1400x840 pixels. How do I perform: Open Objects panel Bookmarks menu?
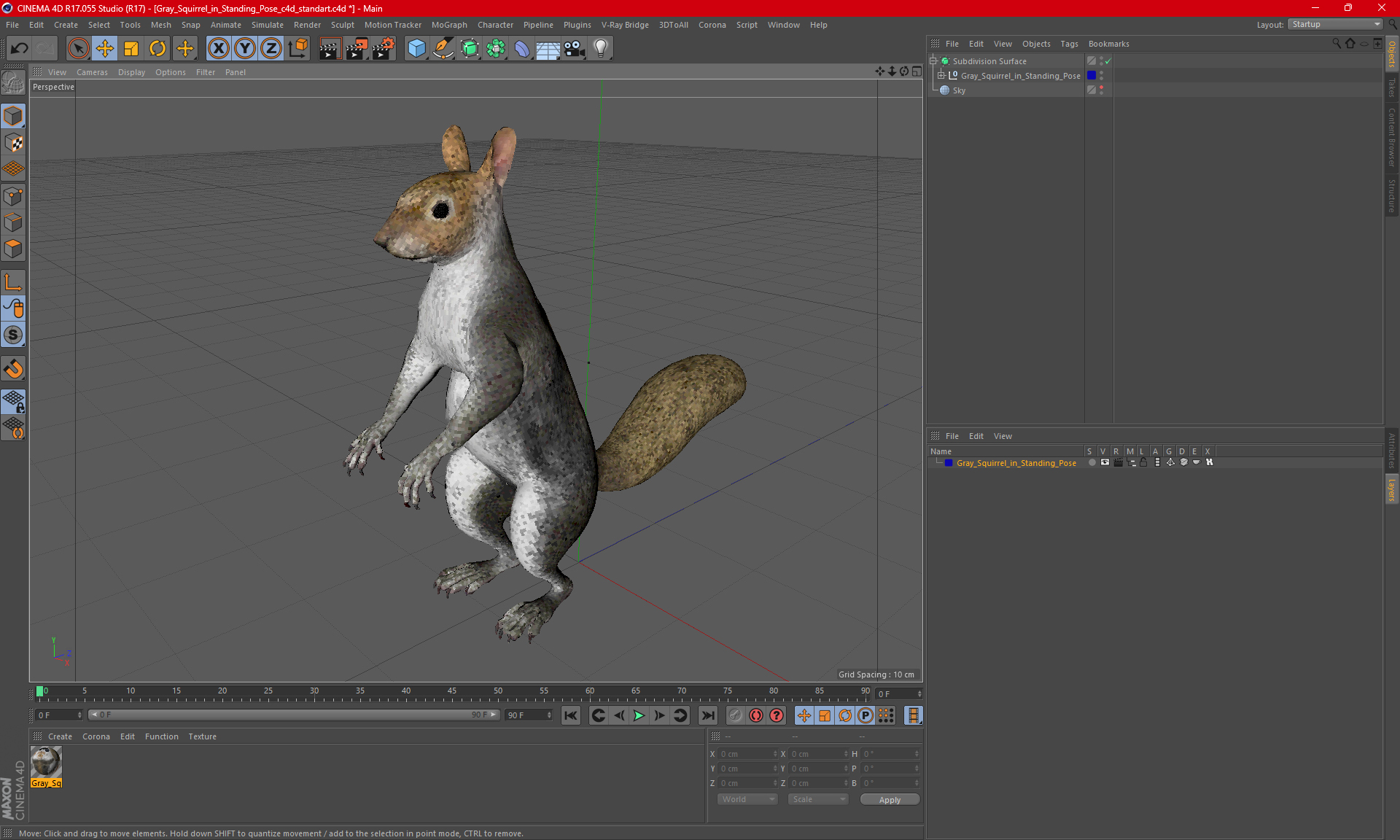[1108, 44]
